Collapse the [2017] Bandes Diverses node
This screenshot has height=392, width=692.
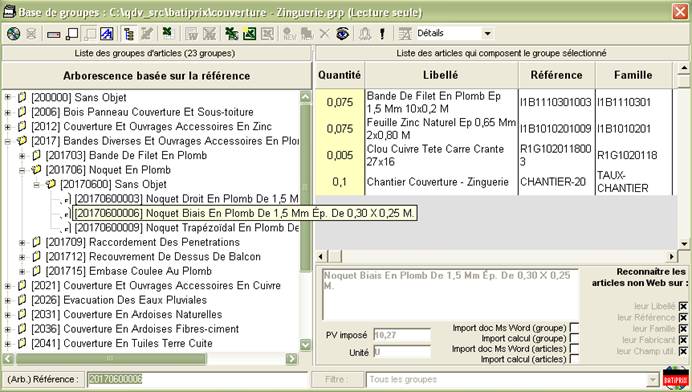coord(8,141)
